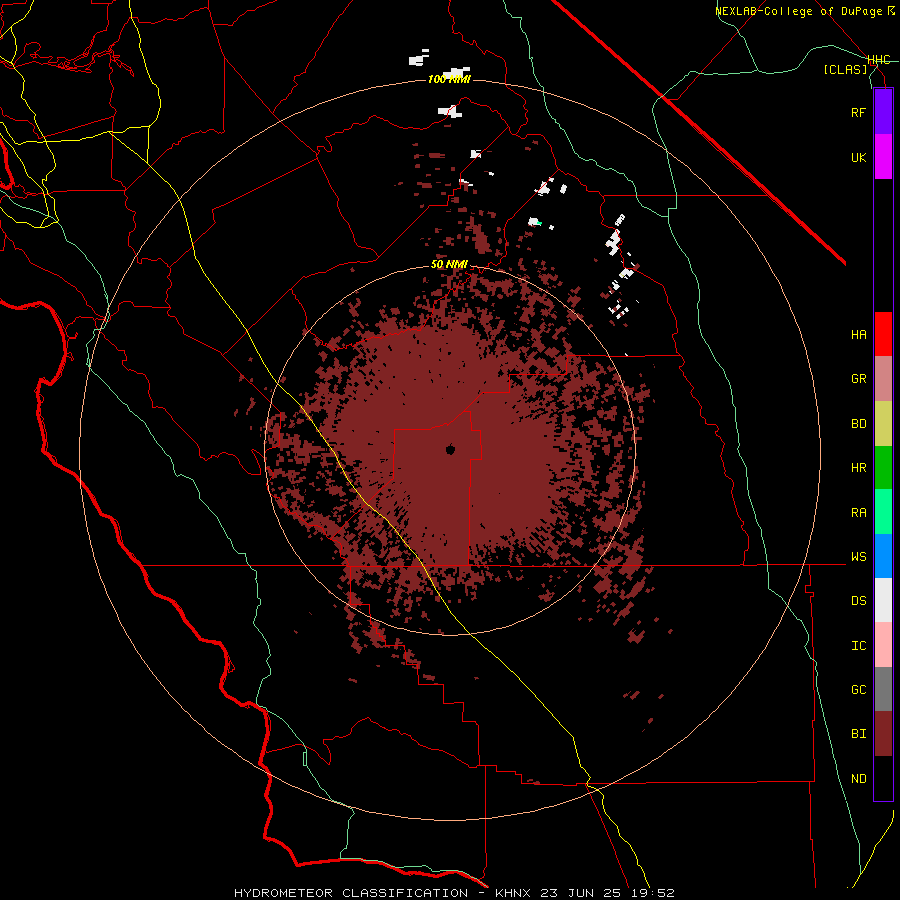This screenshot has width=900, height=900.
Task: Click the BI legend label
Action: tap(858, 734)
